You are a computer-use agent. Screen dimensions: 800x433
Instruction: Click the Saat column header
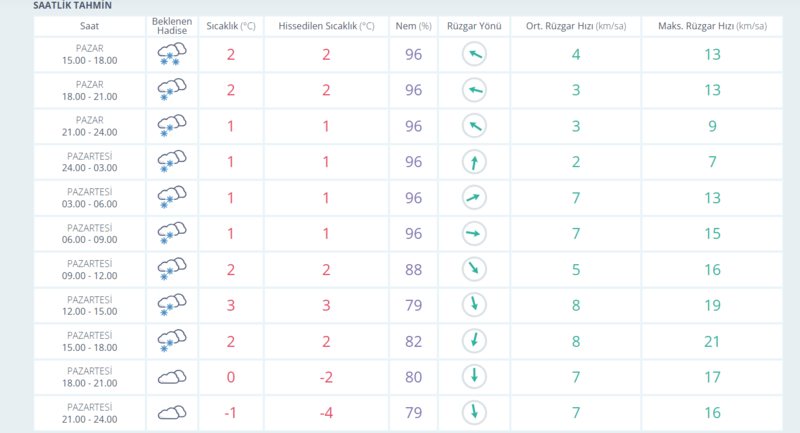89,25
